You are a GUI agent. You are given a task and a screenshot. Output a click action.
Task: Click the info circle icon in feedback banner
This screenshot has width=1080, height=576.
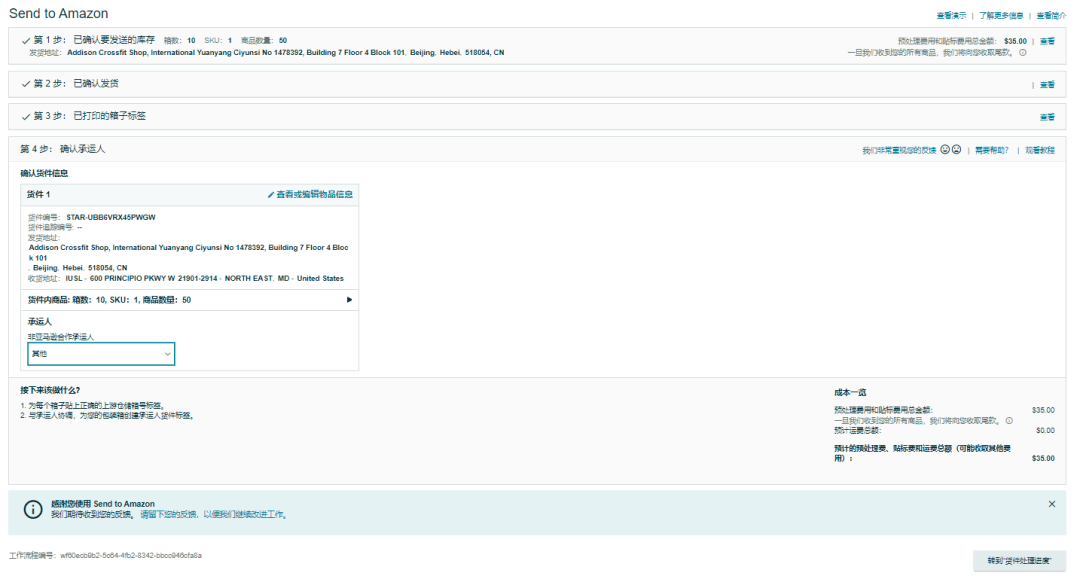pyautogui.click(x=34, y=509)
